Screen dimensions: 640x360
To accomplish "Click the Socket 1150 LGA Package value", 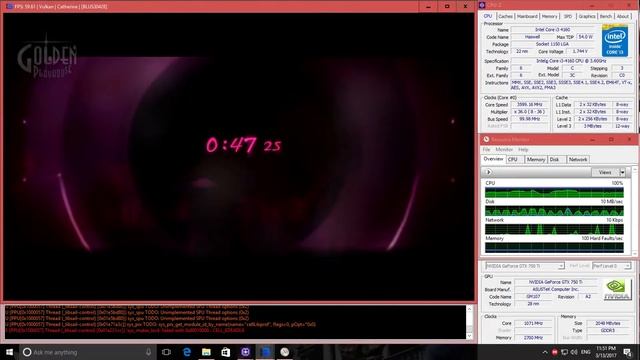I will click(552, 44).
